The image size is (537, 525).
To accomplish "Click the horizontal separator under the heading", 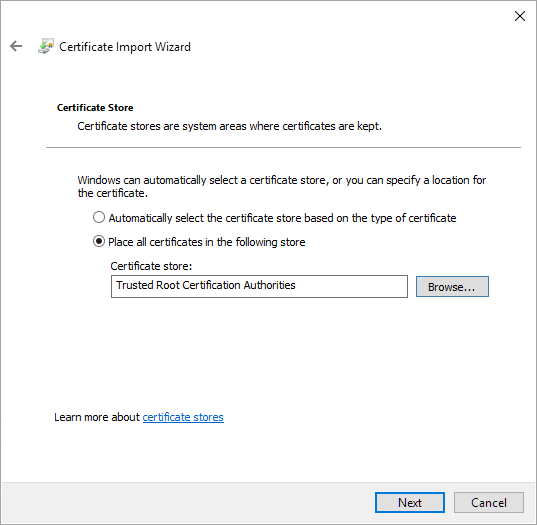I will (x=283, y=148).
